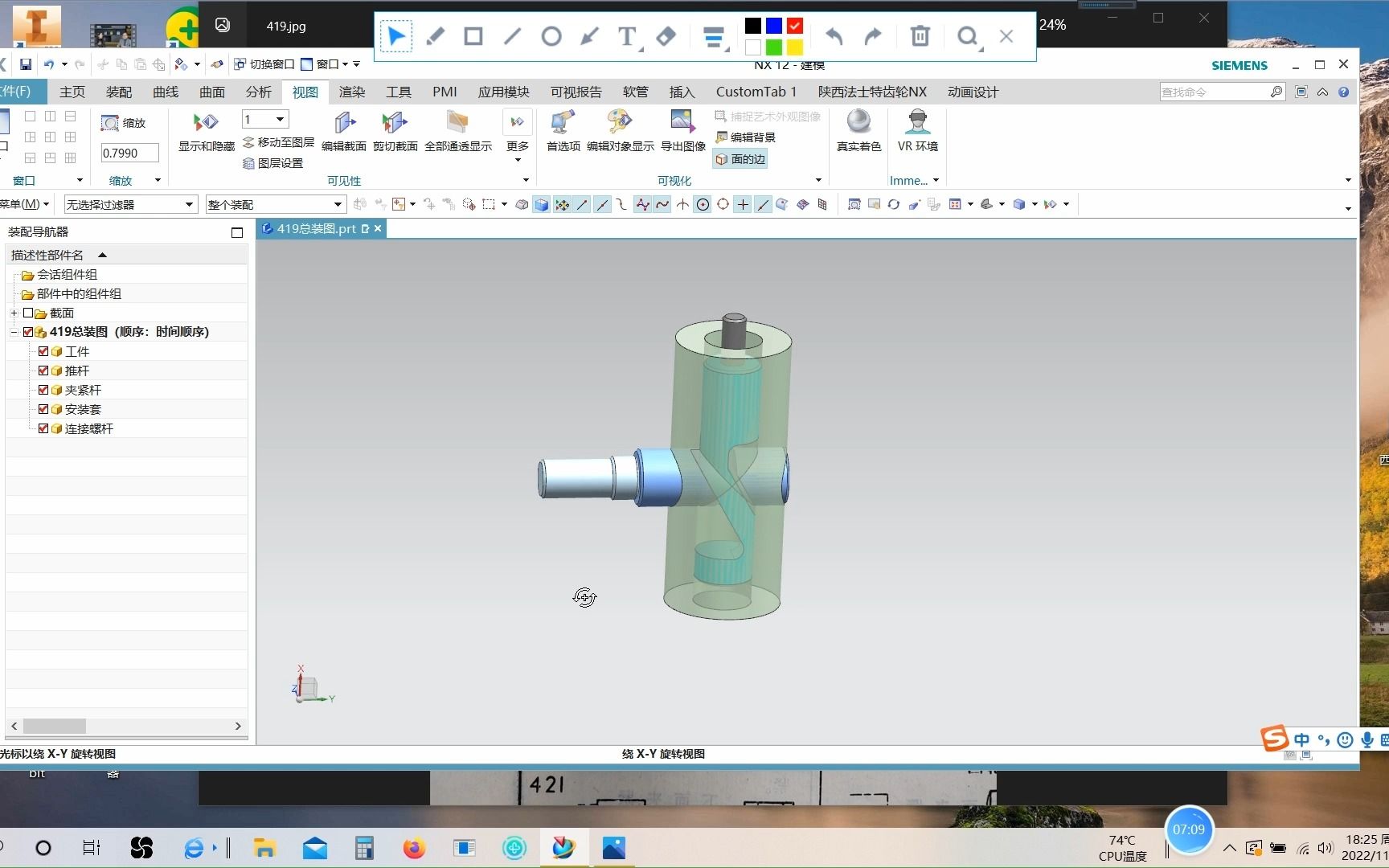
Task: Click See-Thru All (全部通透显示) icon
Action: (x=458, y=131)
